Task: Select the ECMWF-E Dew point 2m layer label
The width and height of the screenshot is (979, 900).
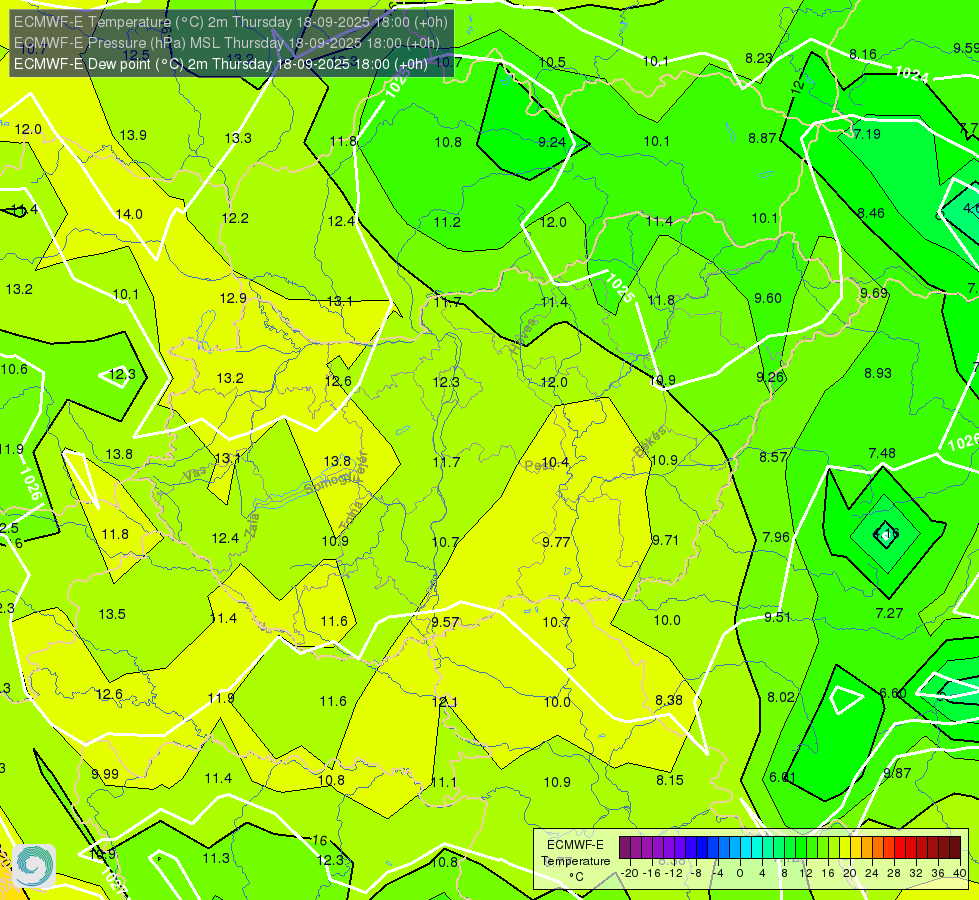Action: click(x=220, y=64)
